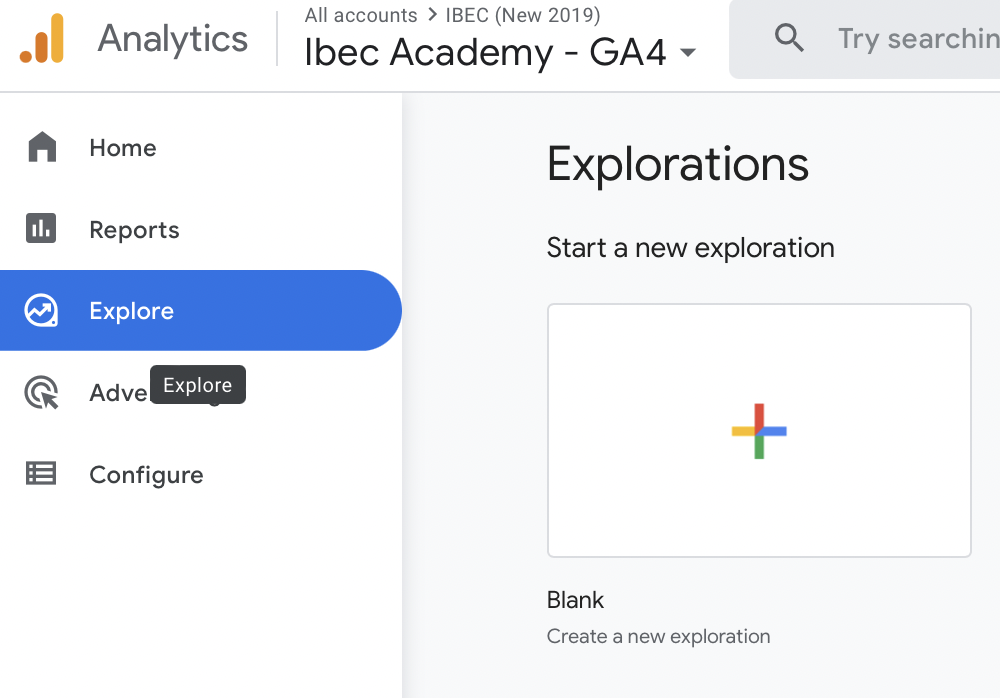
Task: Click the Explore trend-line icon
Action: 42,311
